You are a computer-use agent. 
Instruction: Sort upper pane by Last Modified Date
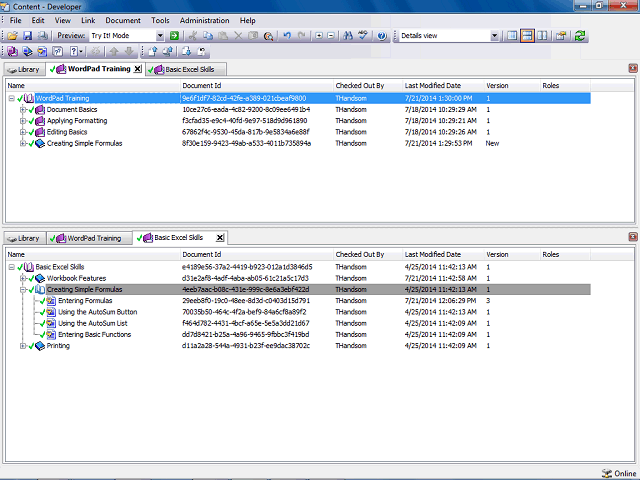(443, 86)
